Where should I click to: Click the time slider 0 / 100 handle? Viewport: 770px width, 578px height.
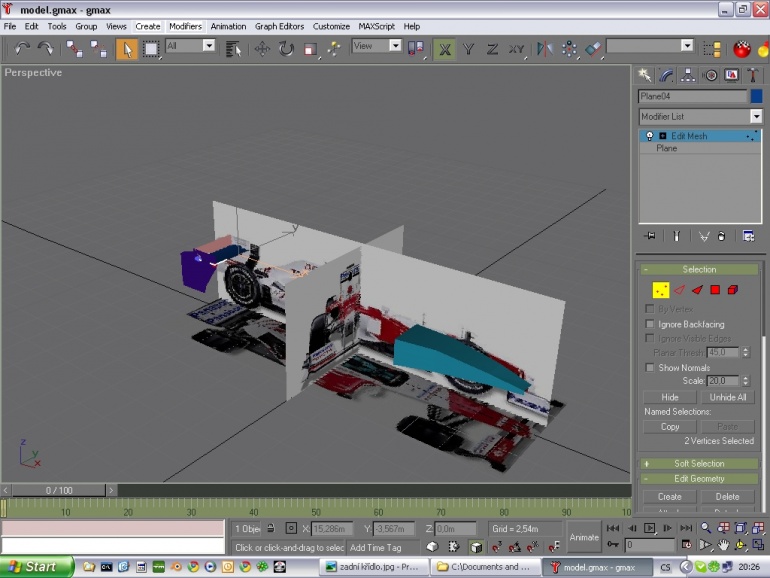click(x=59, y=490)
